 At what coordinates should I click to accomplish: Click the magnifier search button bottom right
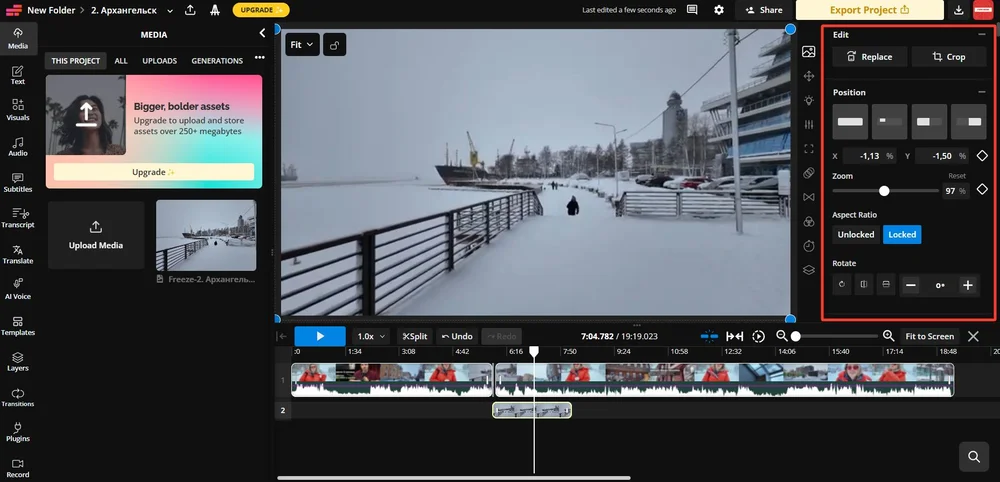[x=974, y=456]
